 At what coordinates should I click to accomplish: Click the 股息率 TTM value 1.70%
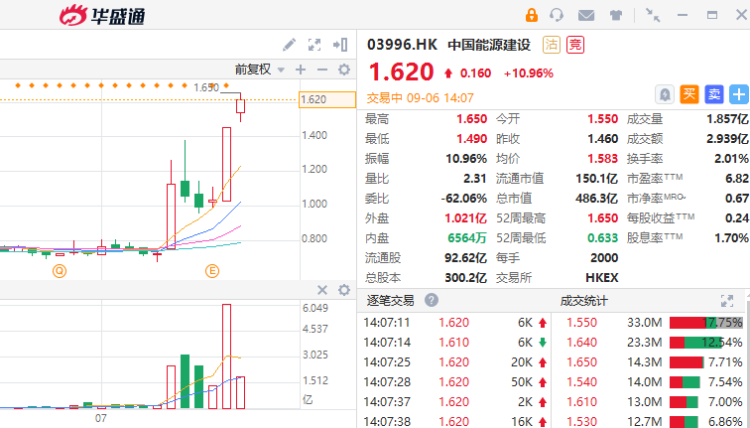point(731,238)
